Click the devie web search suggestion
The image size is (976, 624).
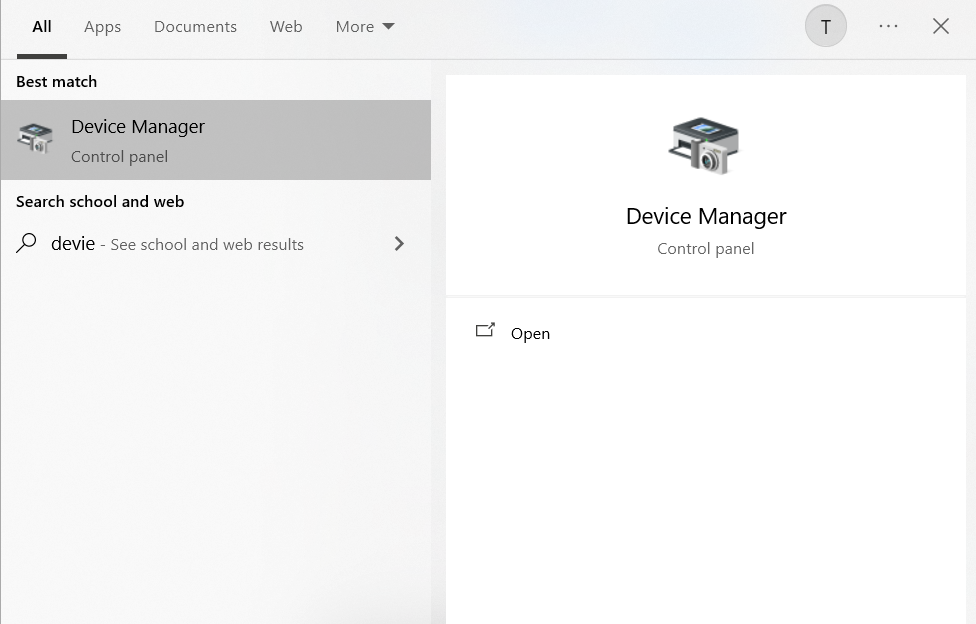point(215,244)
